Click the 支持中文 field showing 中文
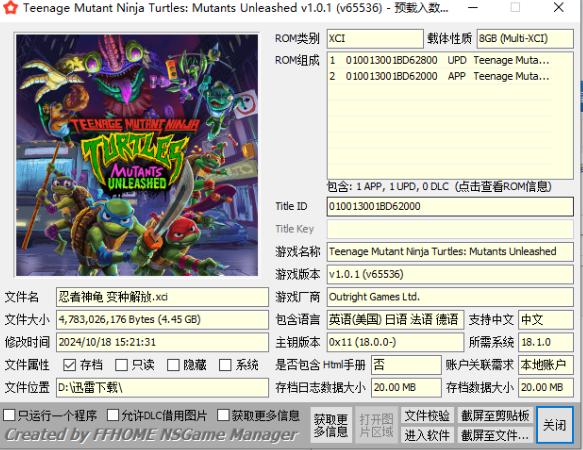Viewport: 583px width, 450px height. (x=546, y=320)
